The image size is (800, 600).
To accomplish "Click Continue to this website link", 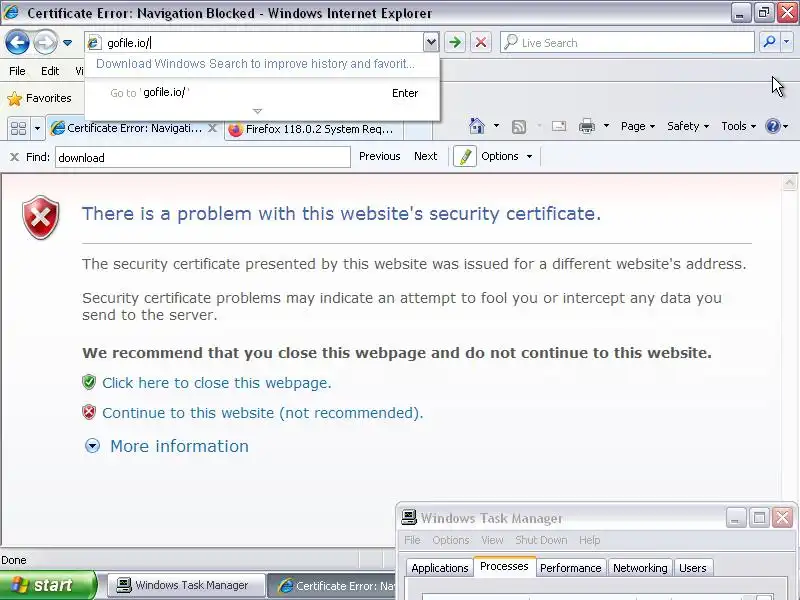I will tap(263, 413).
